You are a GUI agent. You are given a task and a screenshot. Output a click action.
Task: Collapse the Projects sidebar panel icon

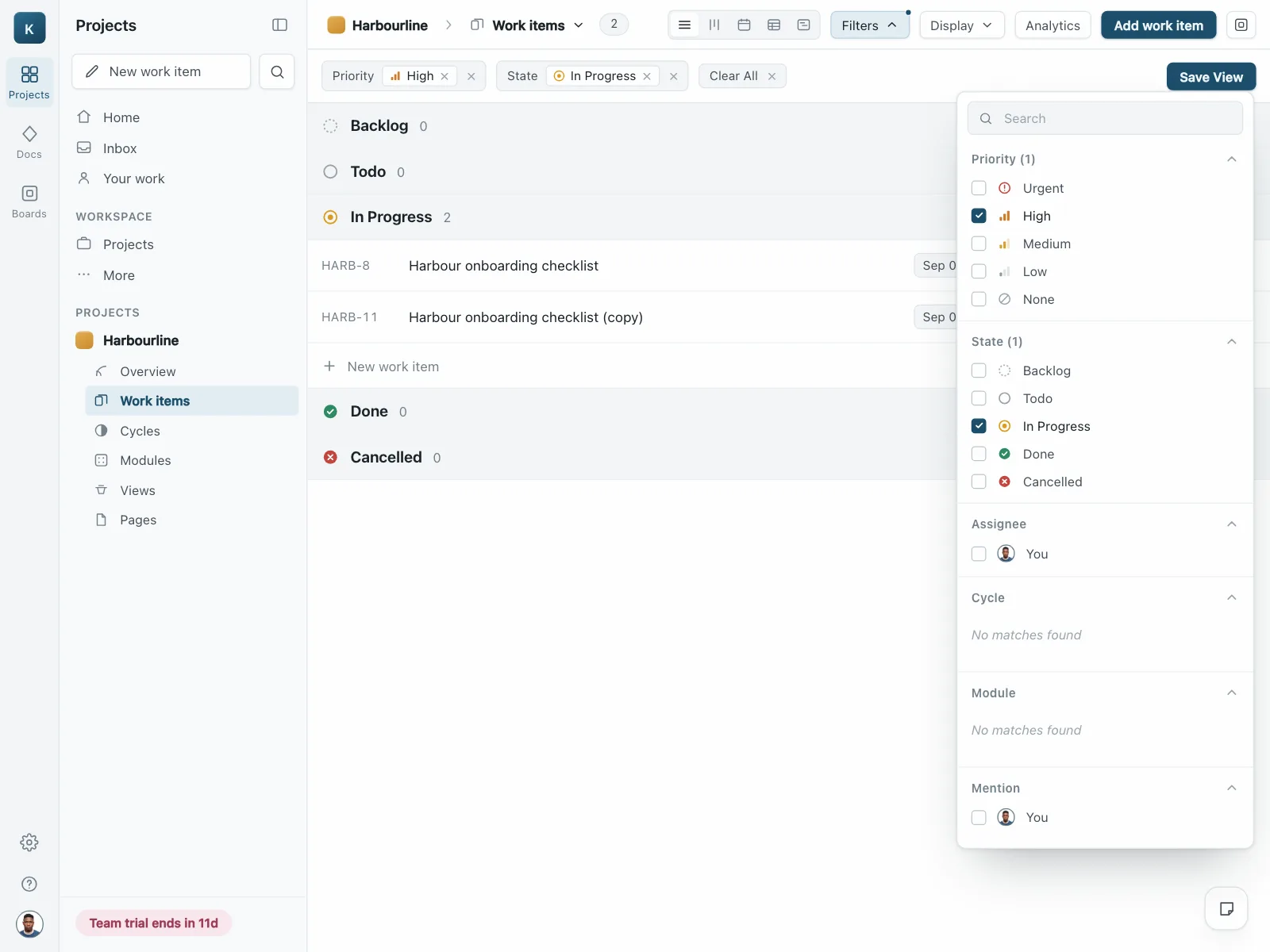click(279, 25)
